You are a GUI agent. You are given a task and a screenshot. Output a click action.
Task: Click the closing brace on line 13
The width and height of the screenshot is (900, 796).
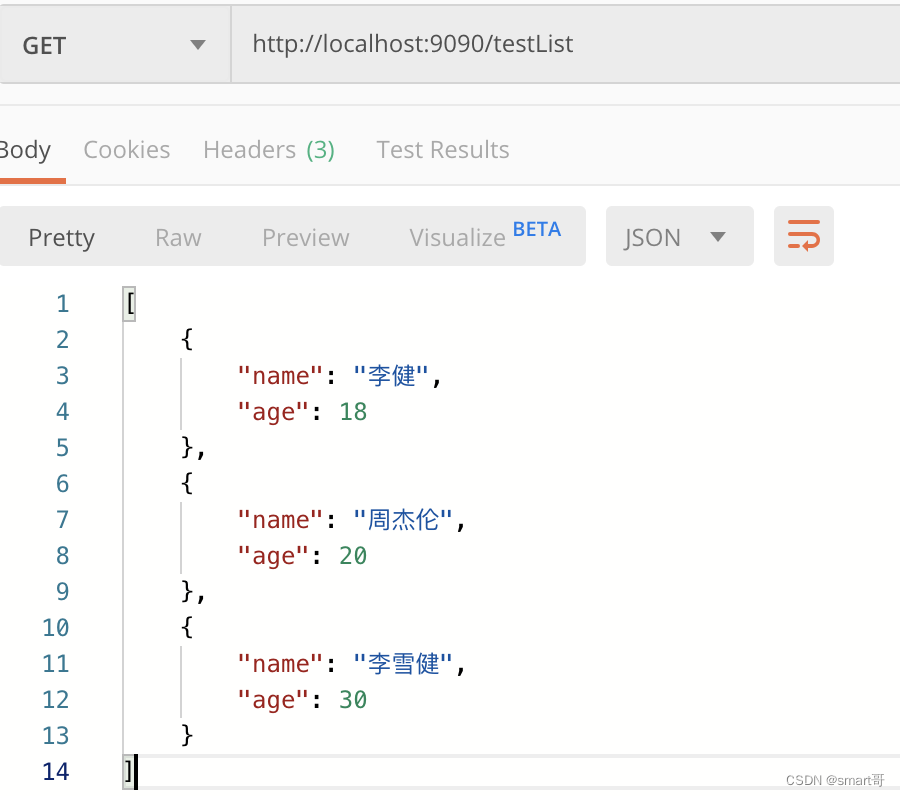[187, 736]
